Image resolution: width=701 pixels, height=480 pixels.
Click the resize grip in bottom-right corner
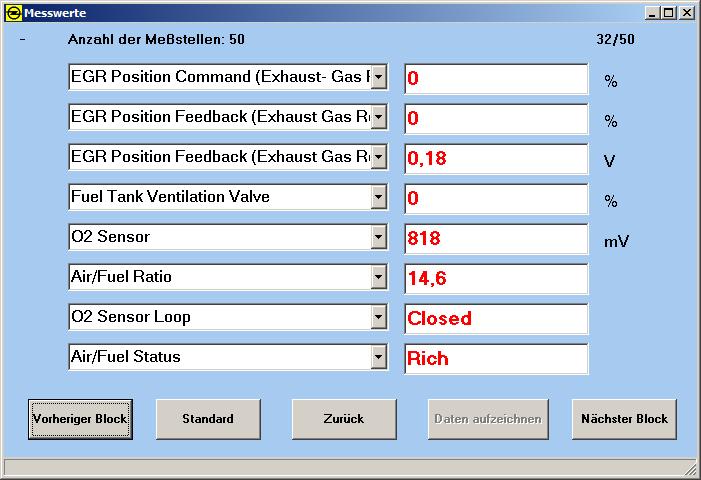pyautogui.click(x=690, y=469)
